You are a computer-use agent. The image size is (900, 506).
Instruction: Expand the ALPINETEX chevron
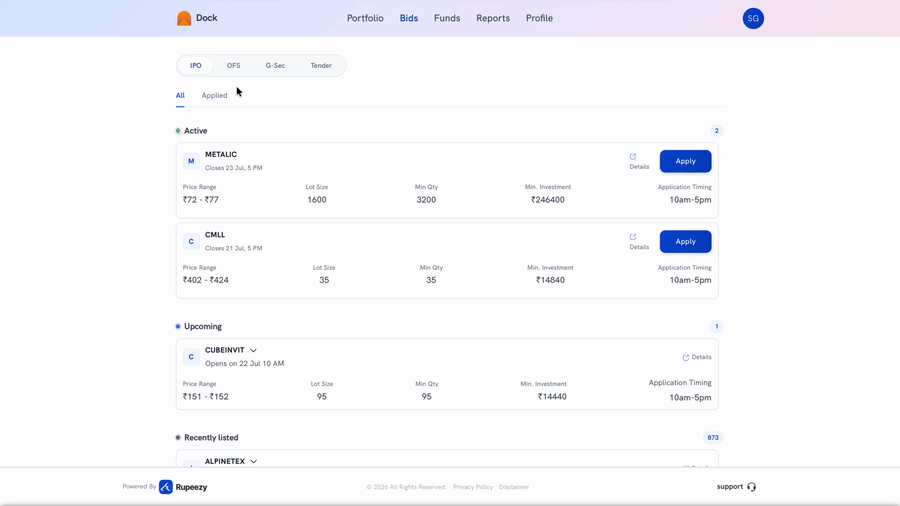pos(254,462)
